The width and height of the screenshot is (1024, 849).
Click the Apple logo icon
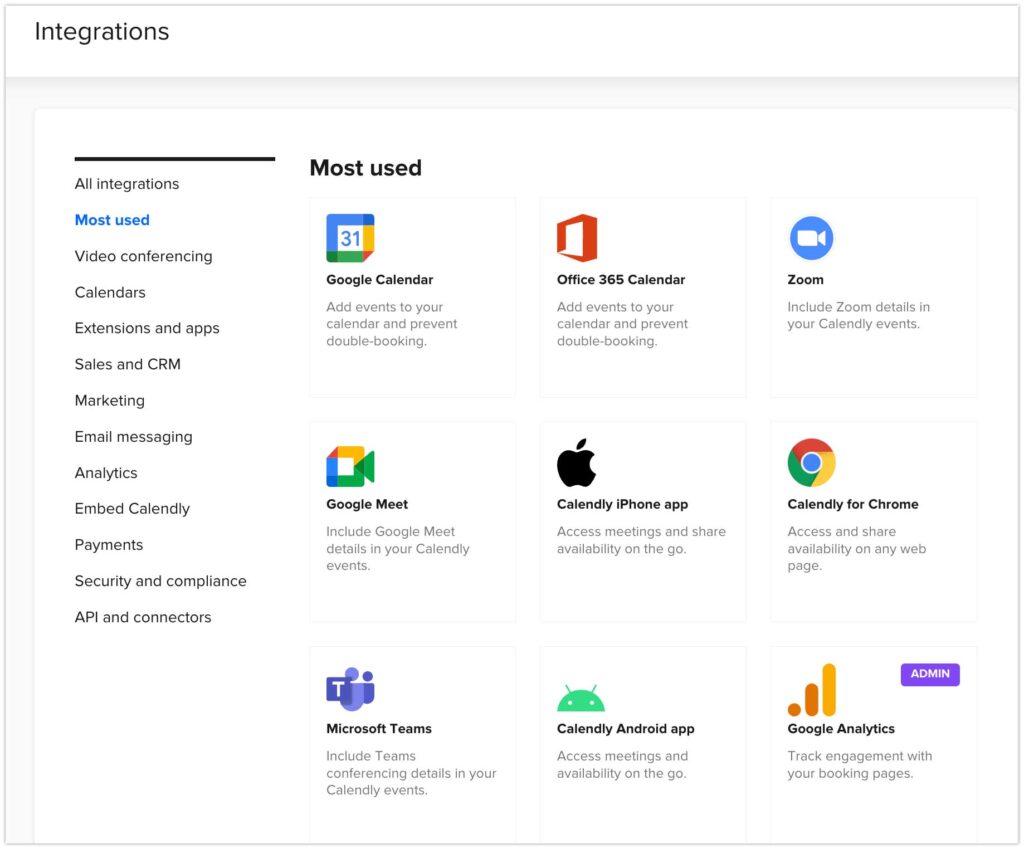click(x=576, y=462)
